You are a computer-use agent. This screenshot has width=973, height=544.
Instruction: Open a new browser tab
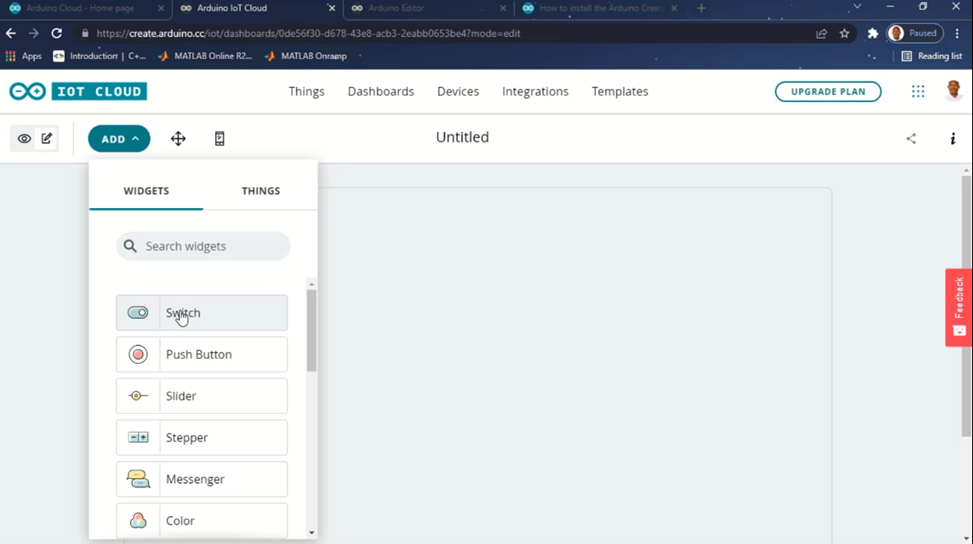pos(701,8)
